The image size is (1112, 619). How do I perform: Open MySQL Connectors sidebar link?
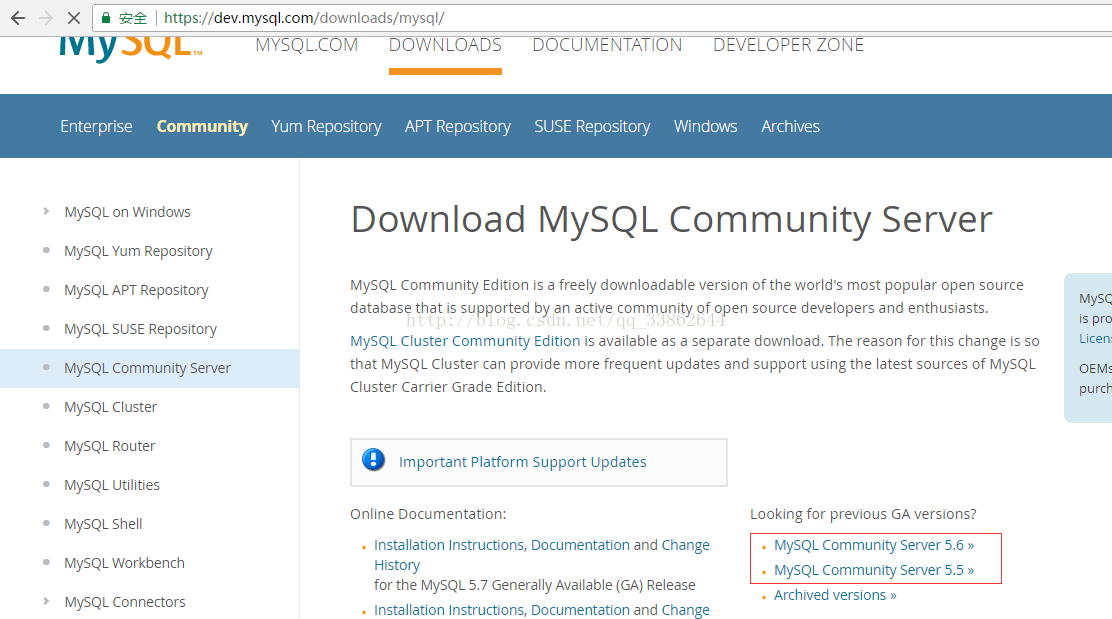(x=125, y=602)
